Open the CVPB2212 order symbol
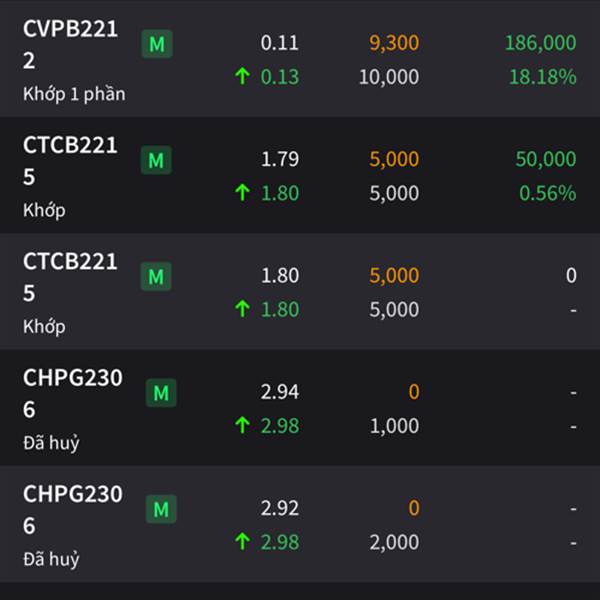The width and height of the screenshot is (600, 600). (x=70, y=45)
